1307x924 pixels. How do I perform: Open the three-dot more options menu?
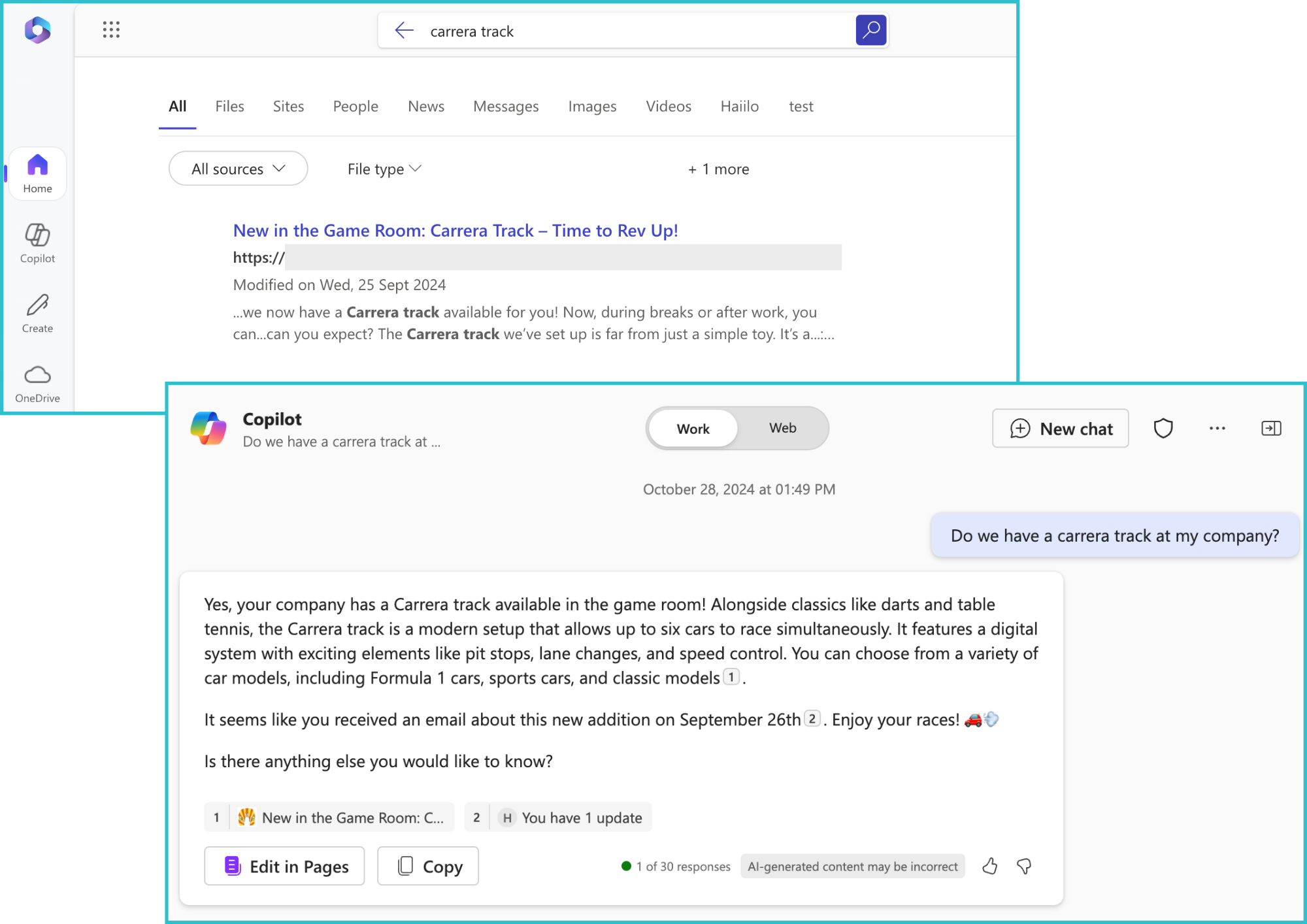(1217, 429)
